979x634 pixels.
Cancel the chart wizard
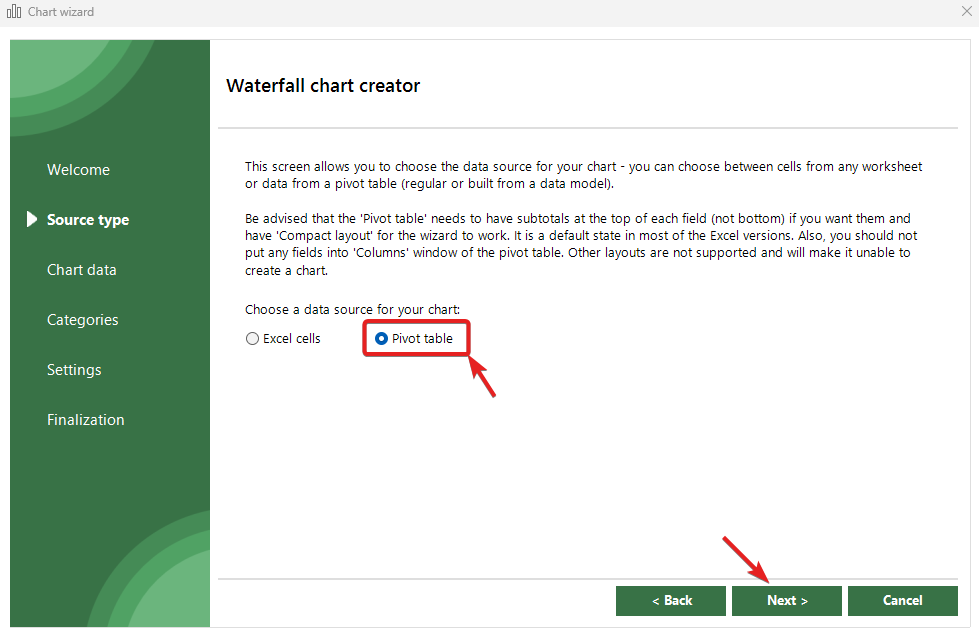click(902, 600)
